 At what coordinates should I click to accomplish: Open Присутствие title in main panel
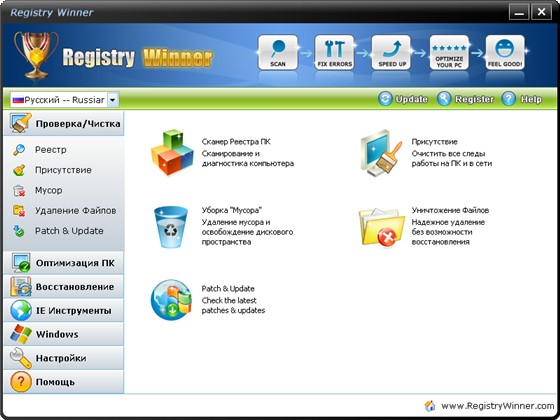[434, 142]
